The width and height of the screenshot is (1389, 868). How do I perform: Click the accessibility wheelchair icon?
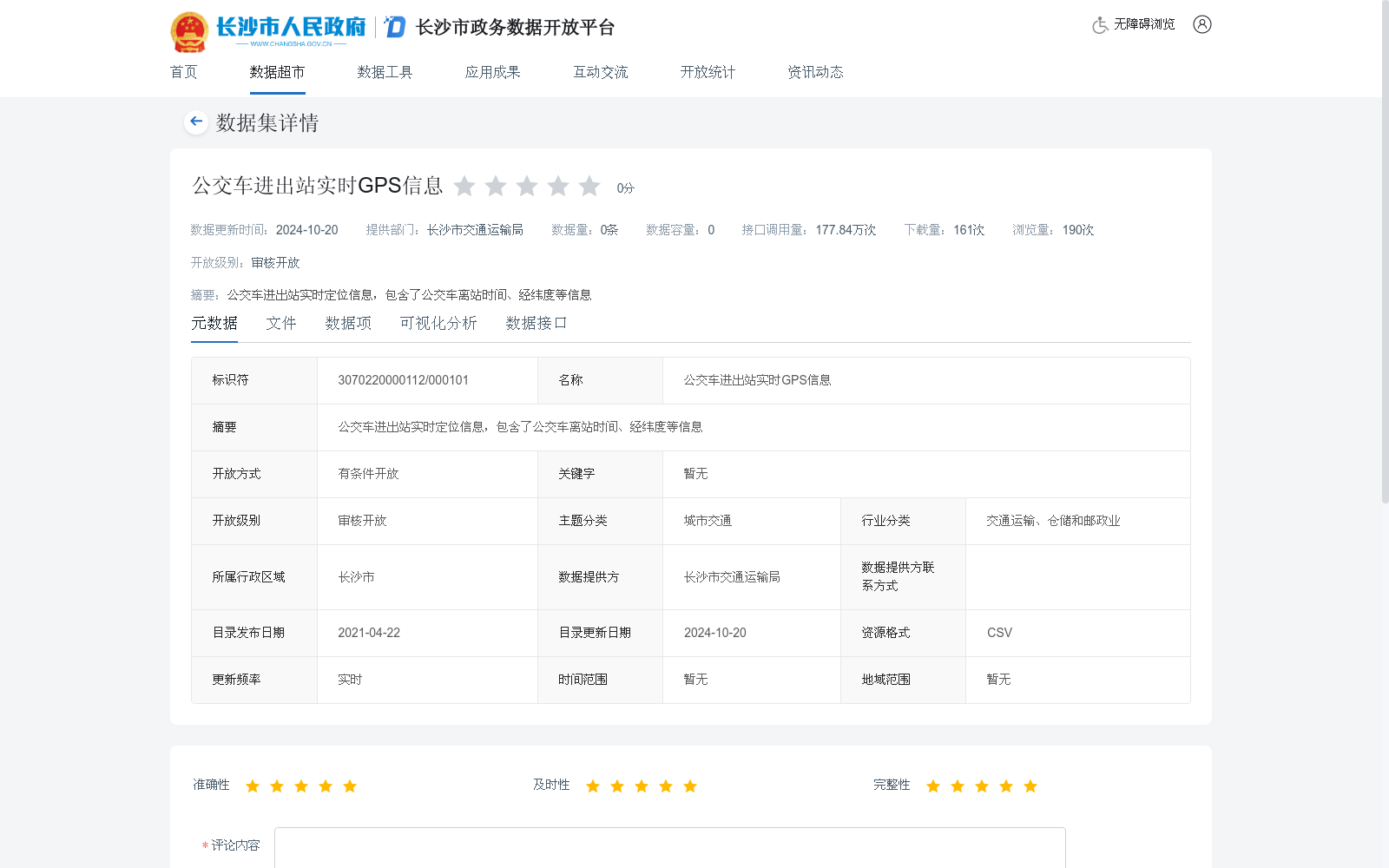1100,24
